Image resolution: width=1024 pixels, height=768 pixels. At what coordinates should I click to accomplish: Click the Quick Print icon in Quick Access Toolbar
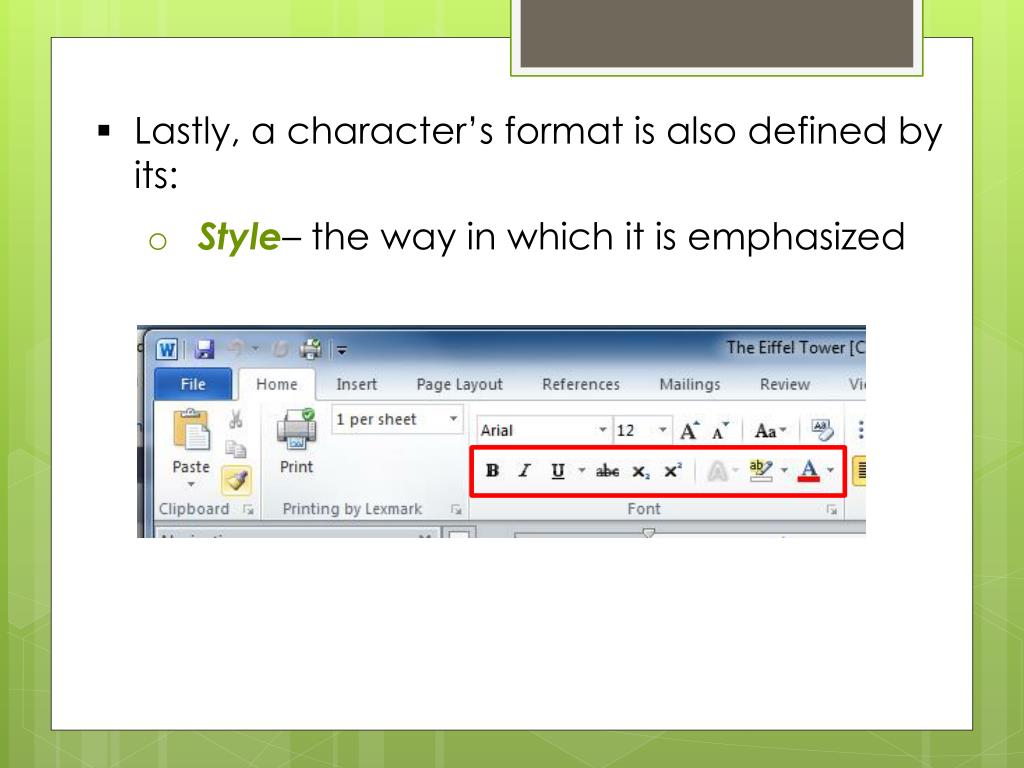pos(311,349)
